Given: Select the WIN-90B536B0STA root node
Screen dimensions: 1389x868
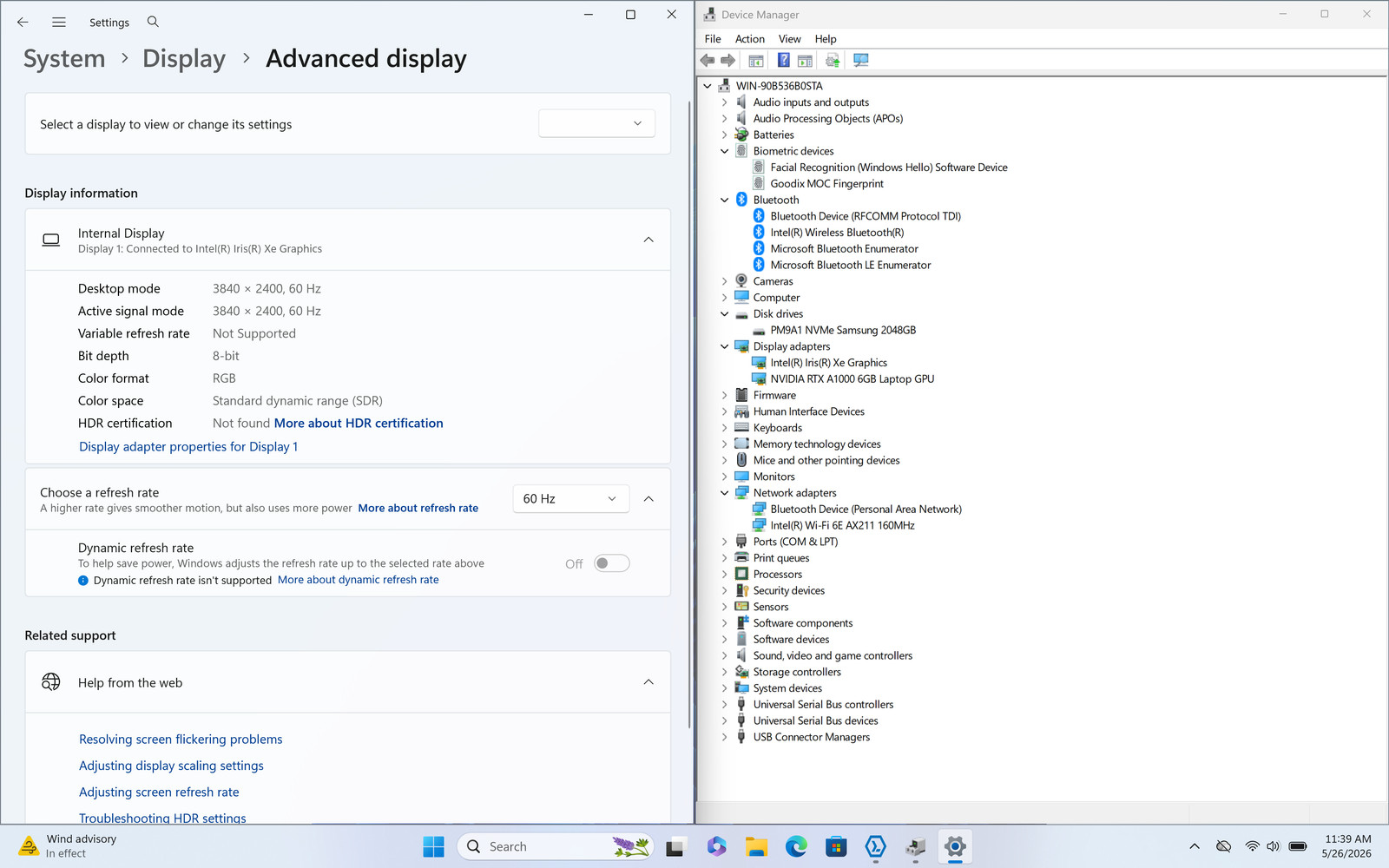Looking at the screenshot, I should (779, 86).
